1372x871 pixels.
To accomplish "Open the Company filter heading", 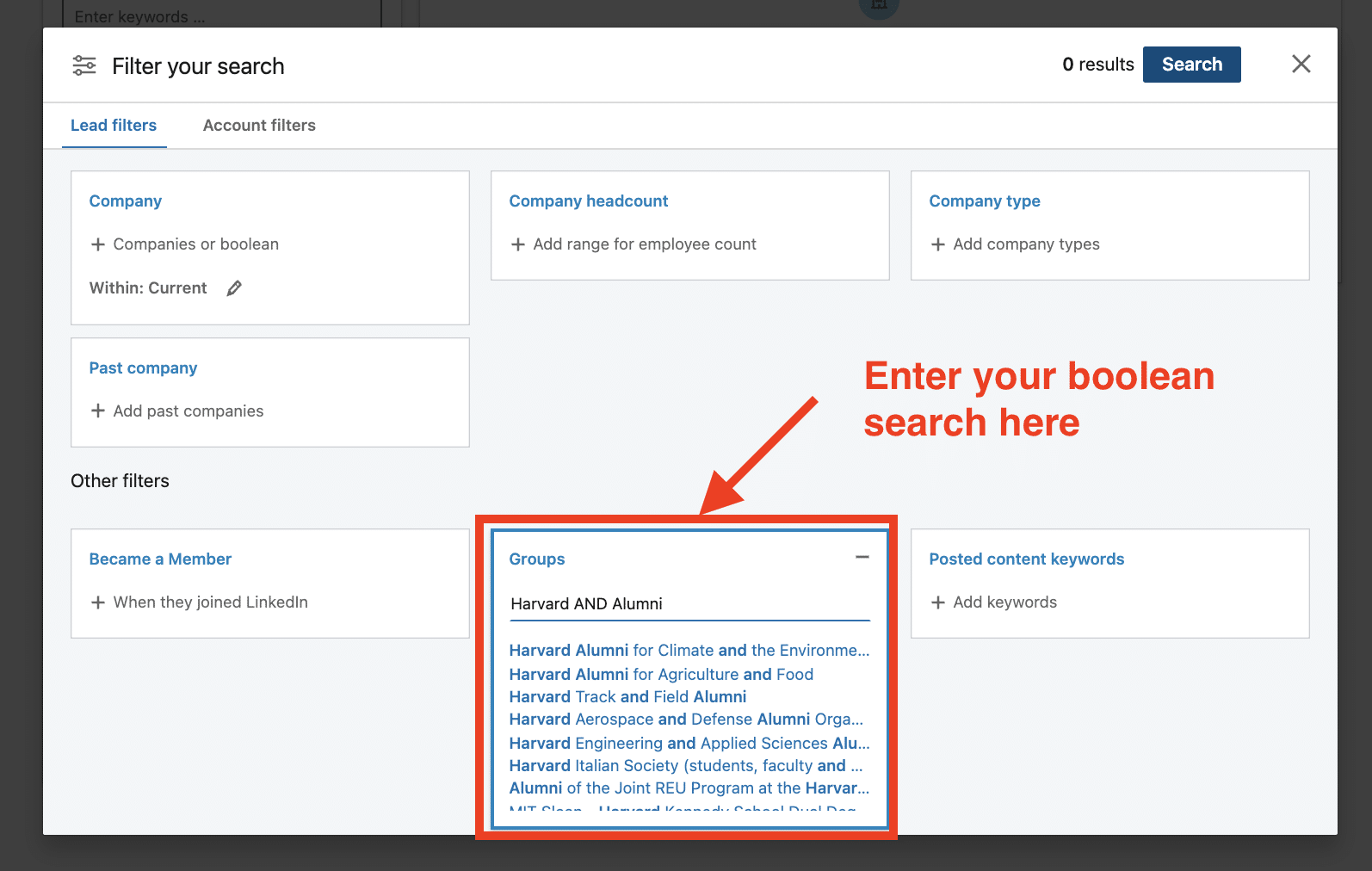I will tap(126, 201).
